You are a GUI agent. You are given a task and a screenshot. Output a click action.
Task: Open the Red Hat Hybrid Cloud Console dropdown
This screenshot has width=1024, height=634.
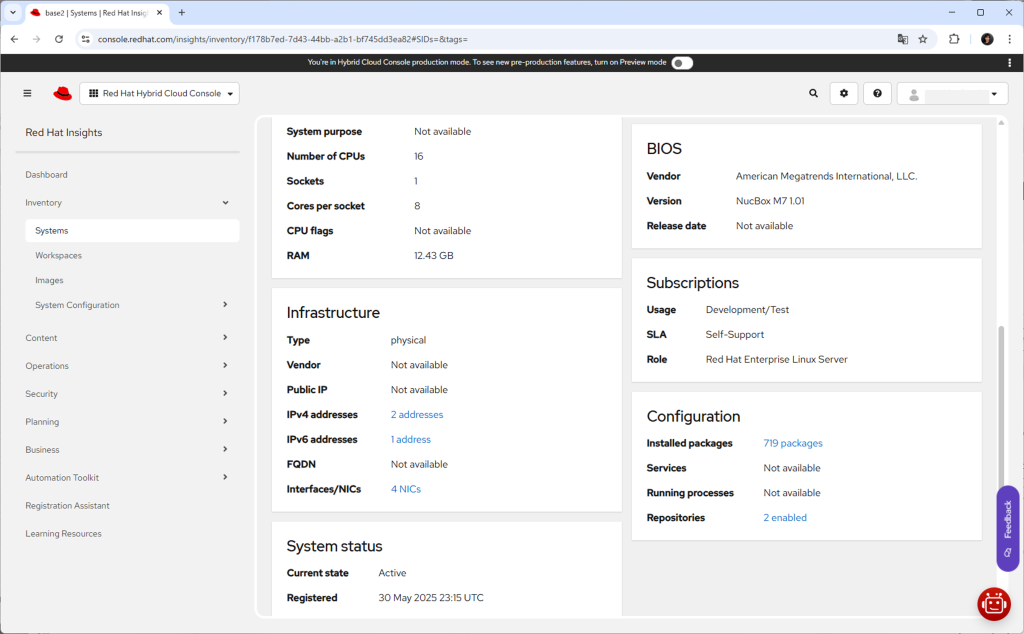(160, 93)
